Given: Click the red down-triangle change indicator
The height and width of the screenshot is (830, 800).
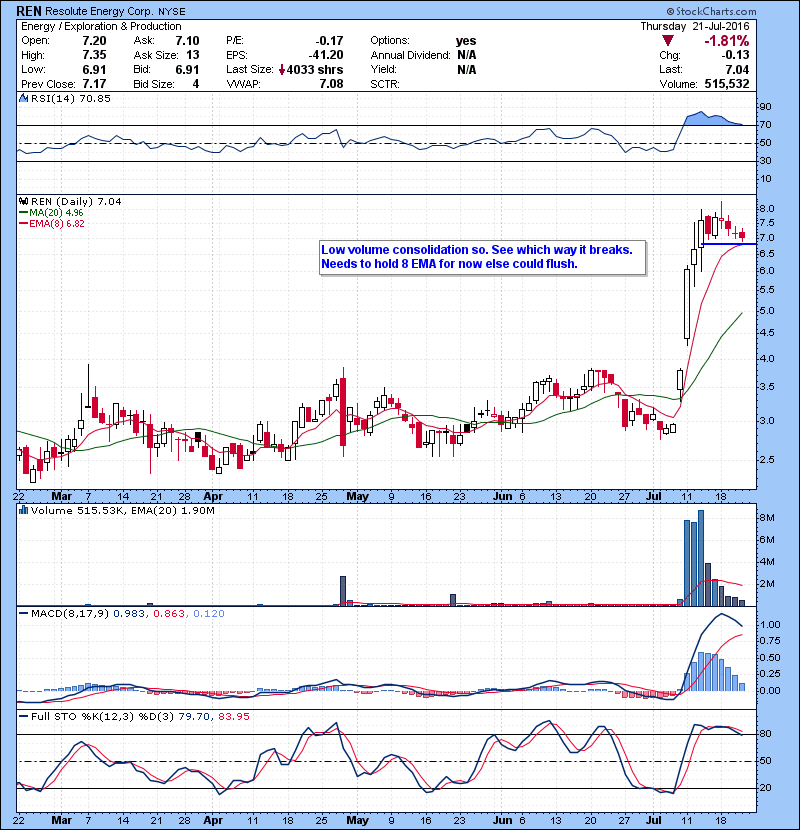Looking at the screenshot, I should click(x=668, y=41).
